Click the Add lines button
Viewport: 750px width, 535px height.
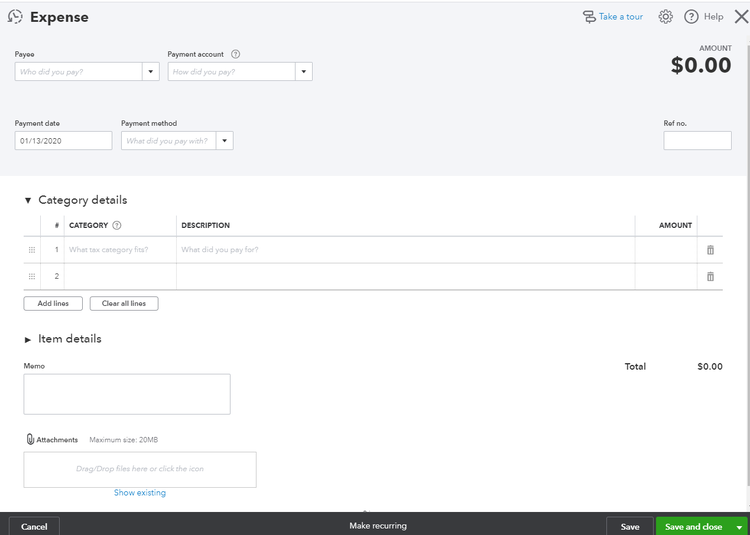point(53,304)
